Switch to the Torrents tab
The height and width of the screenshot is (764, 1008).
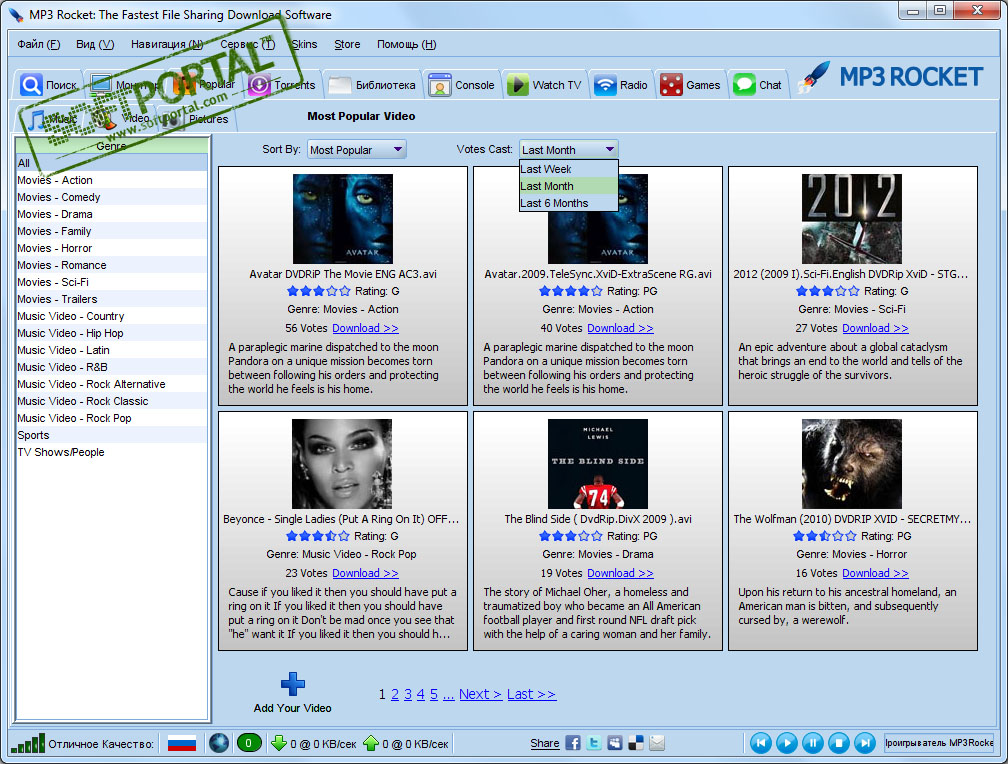(x=282, y=85)
